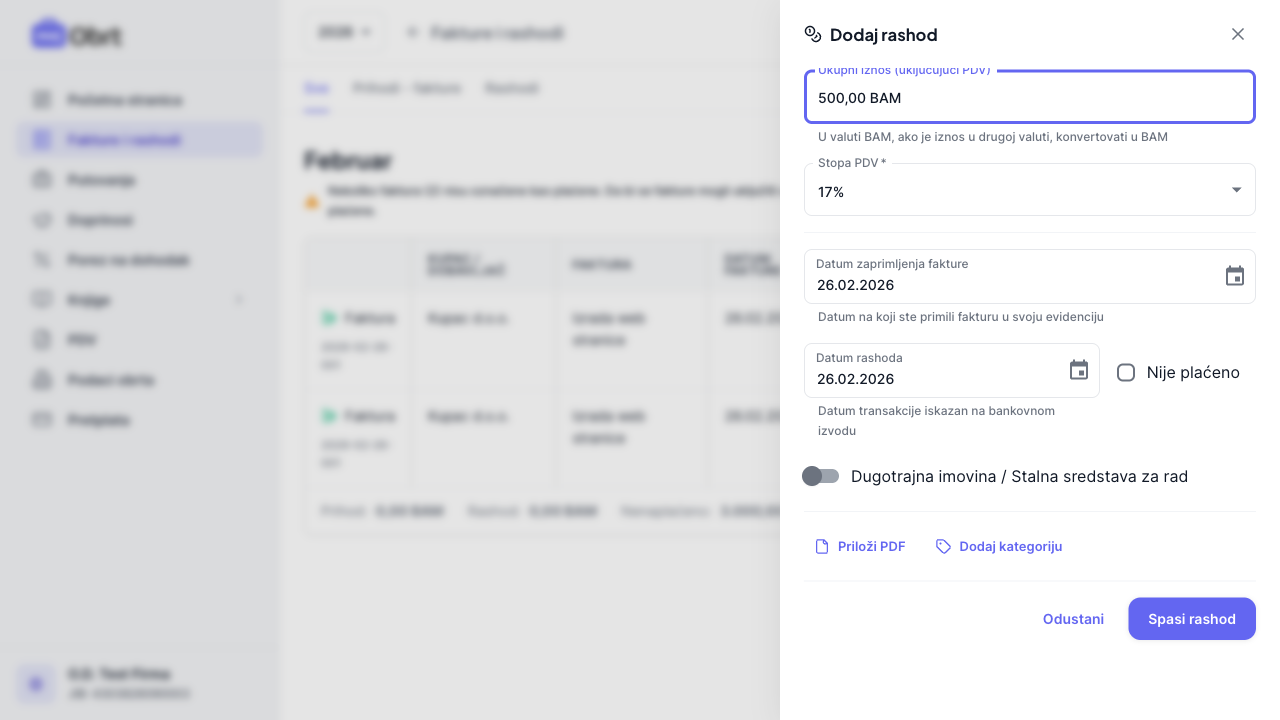Click the Obrt logo in sidebar
Screen dimensions: 1280x720
[76, 36]
